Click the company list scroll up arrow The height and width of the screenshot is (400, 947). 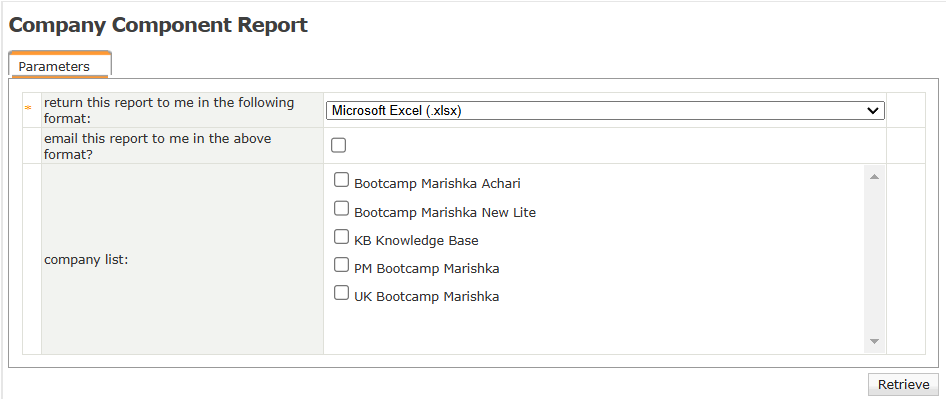click(x=874, y=177)
